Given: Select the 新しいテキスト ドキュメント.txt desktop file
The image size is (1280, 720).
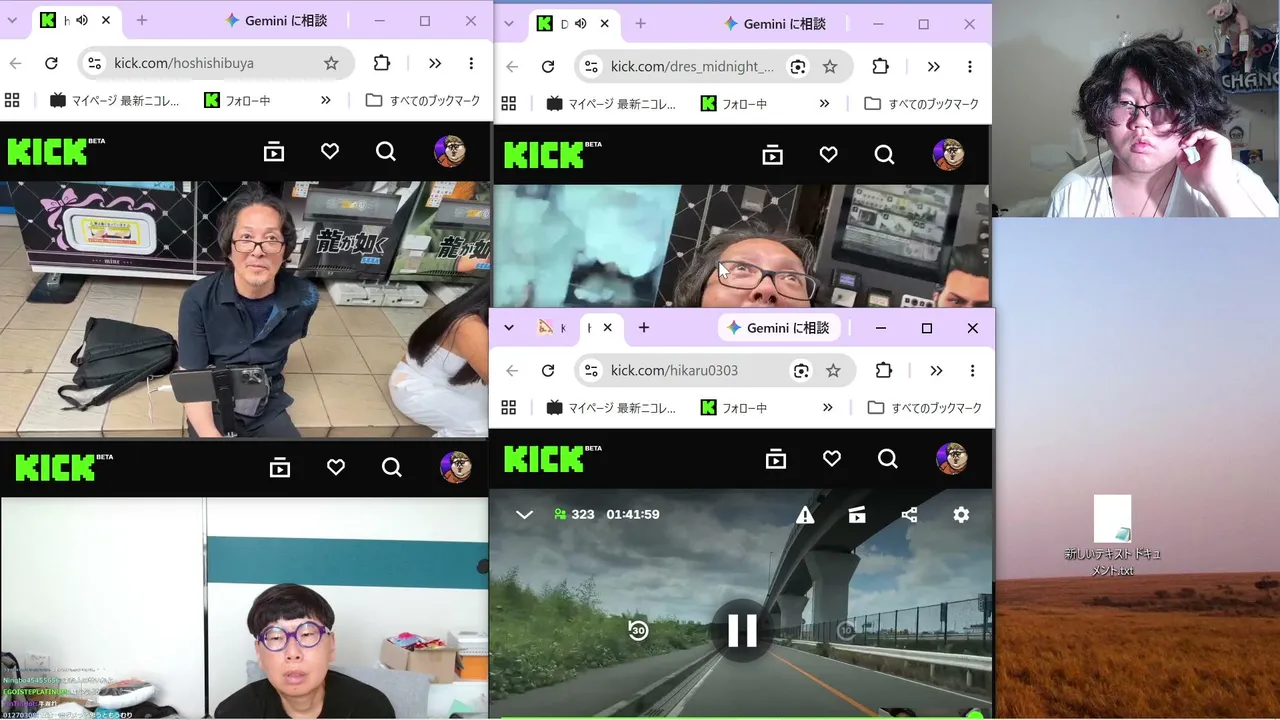Looking at the screenshot, I should point(1112,536).
